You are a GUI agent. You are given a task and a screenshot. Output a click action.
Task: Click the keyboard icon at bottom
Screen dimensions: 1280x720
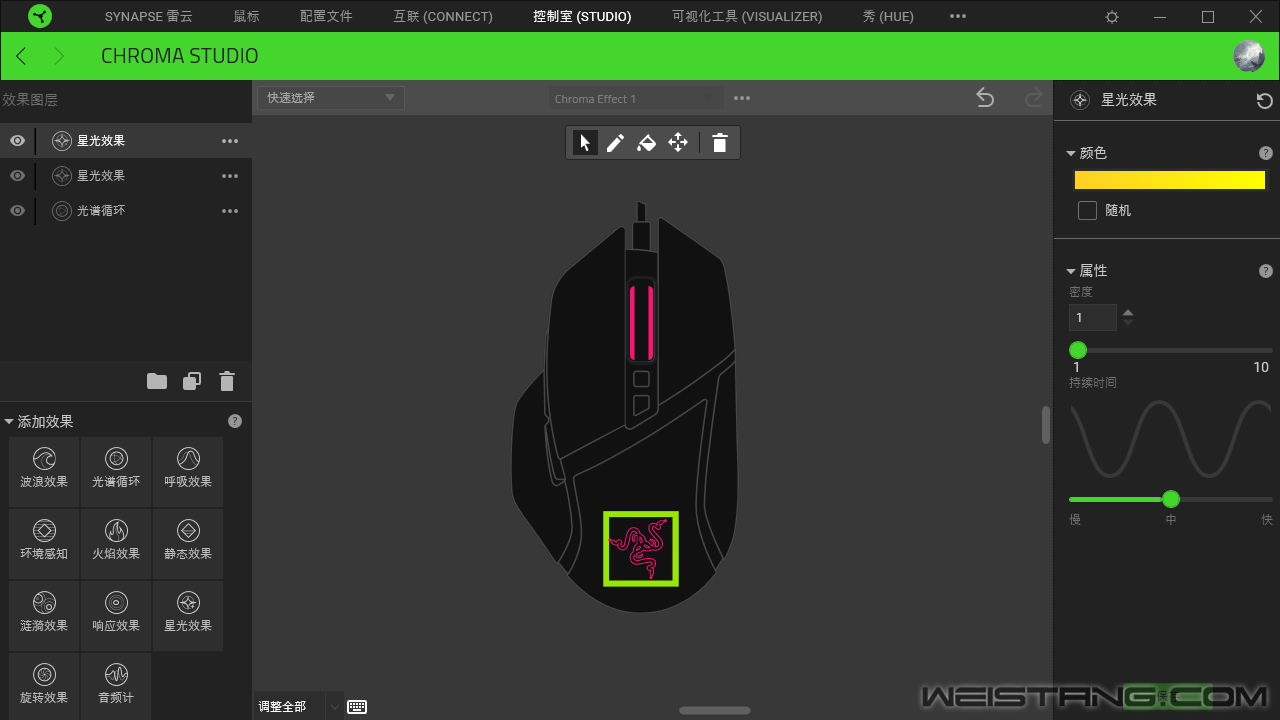pyautogui.click(x=357, y=707)
